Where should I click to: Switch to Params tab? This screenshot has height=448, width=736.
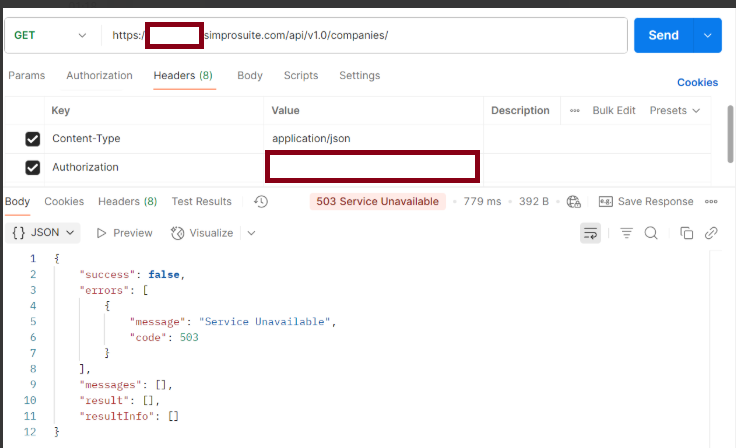(x=27, y=76)
